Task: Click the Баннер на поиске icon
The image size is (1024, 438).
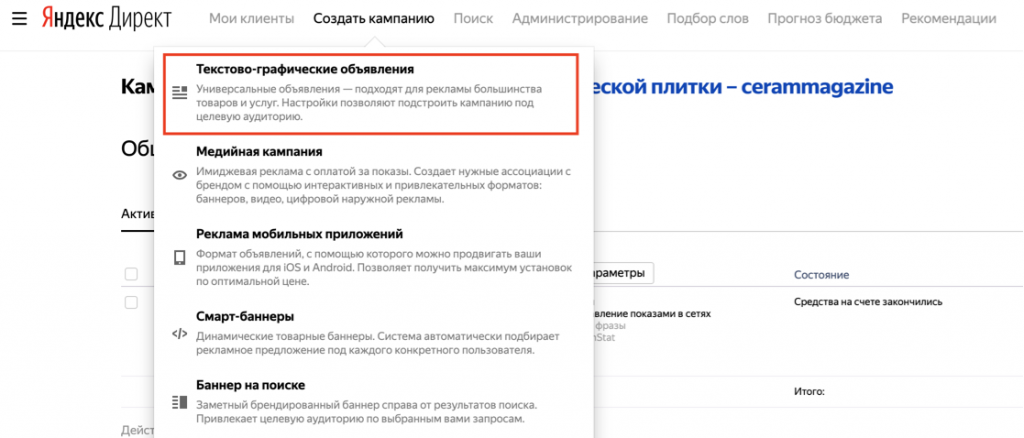Action: click(180, 402)
